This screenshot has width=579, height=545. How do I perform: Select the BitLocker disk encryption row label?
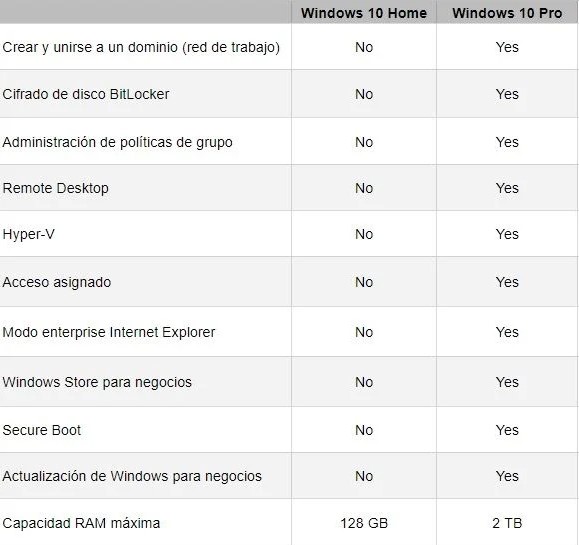86,94
